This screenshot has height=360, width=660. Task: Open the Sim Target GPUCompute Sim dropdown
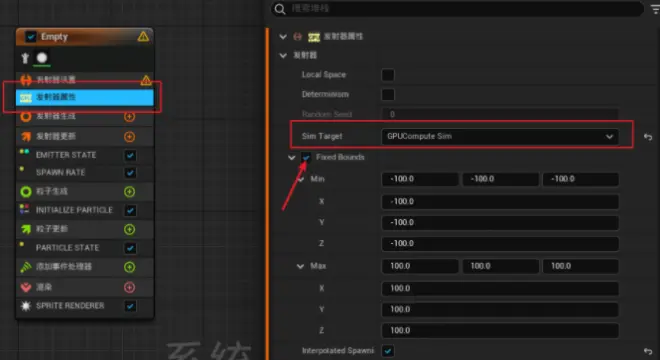coord(500,136)
